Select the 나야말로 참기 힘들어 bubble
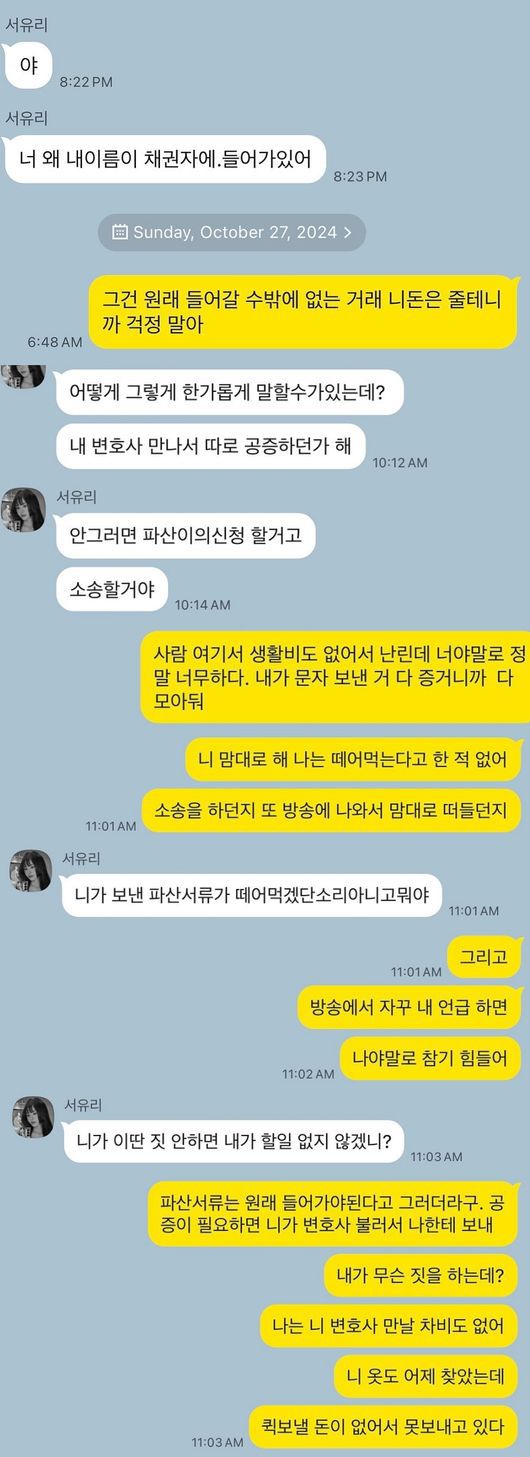 click(430, 1056)
